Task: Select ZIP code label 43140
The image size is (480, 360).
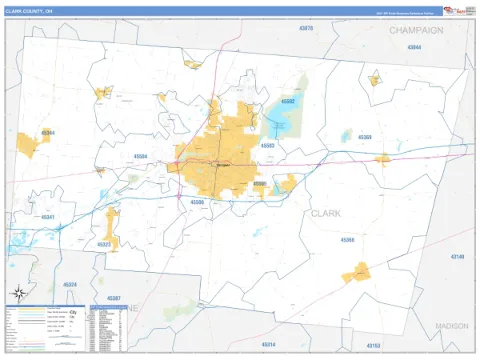Action: tap(457, 257)
